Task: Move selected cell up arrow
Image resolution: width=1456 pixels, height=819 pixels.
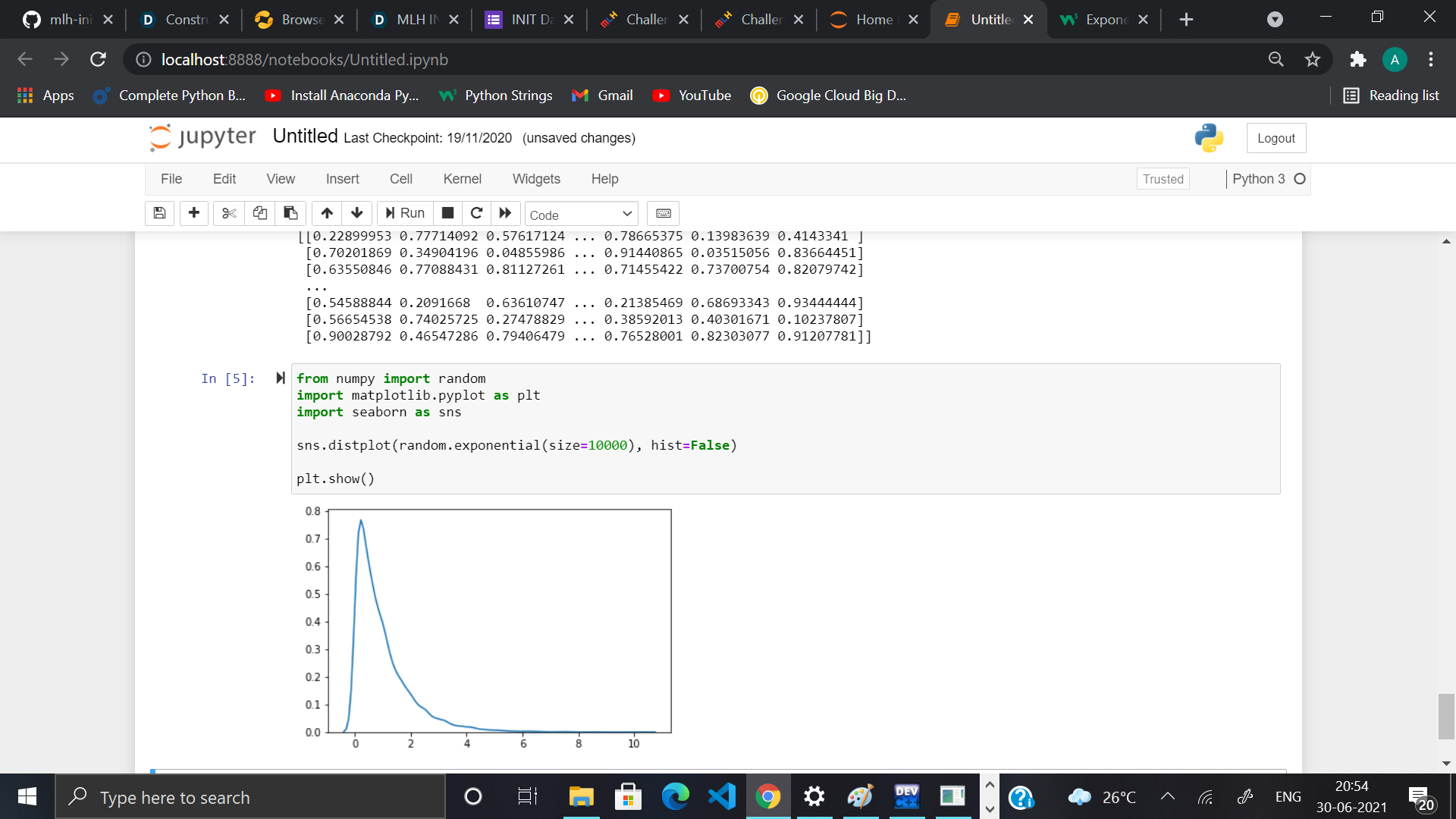Action: click(327, 213)
